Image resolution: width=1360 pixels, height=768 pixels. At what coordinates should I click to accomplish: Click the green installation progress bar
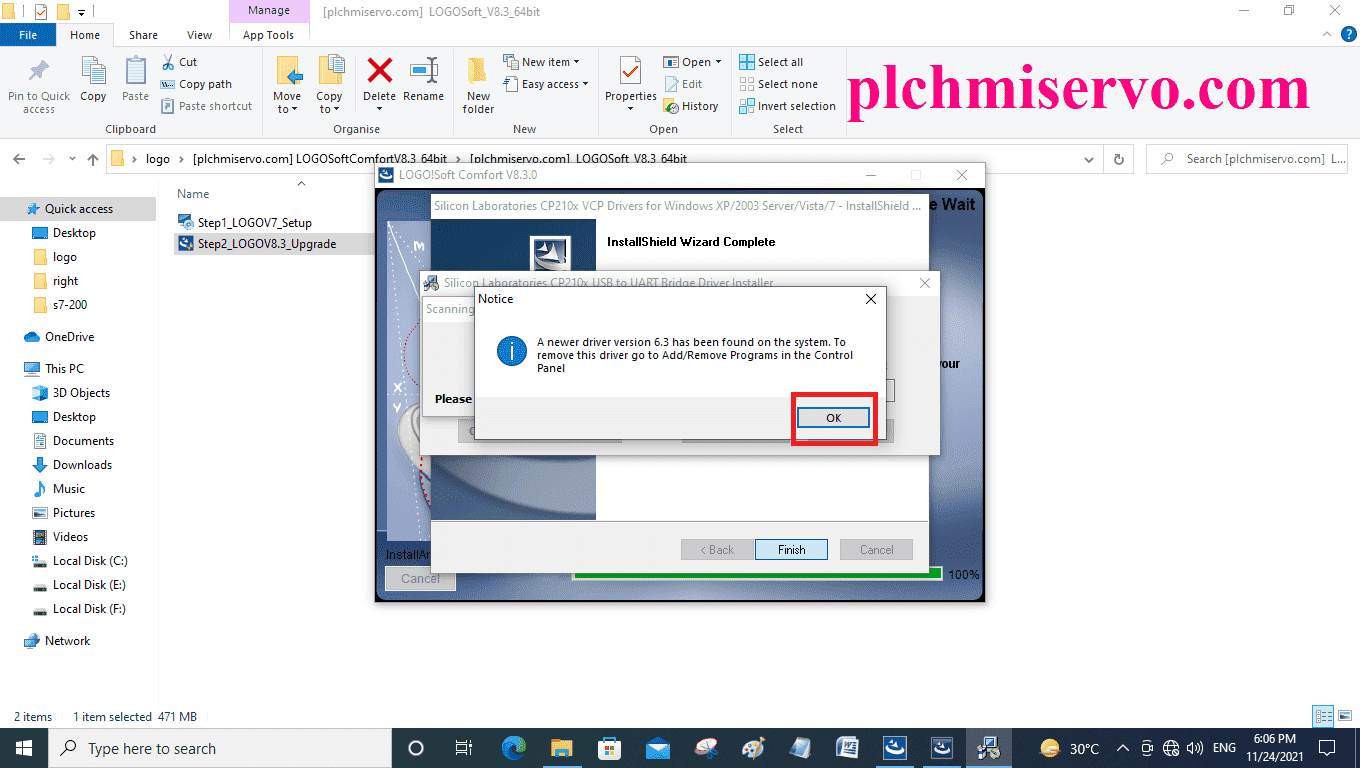(x=757, y=574)
